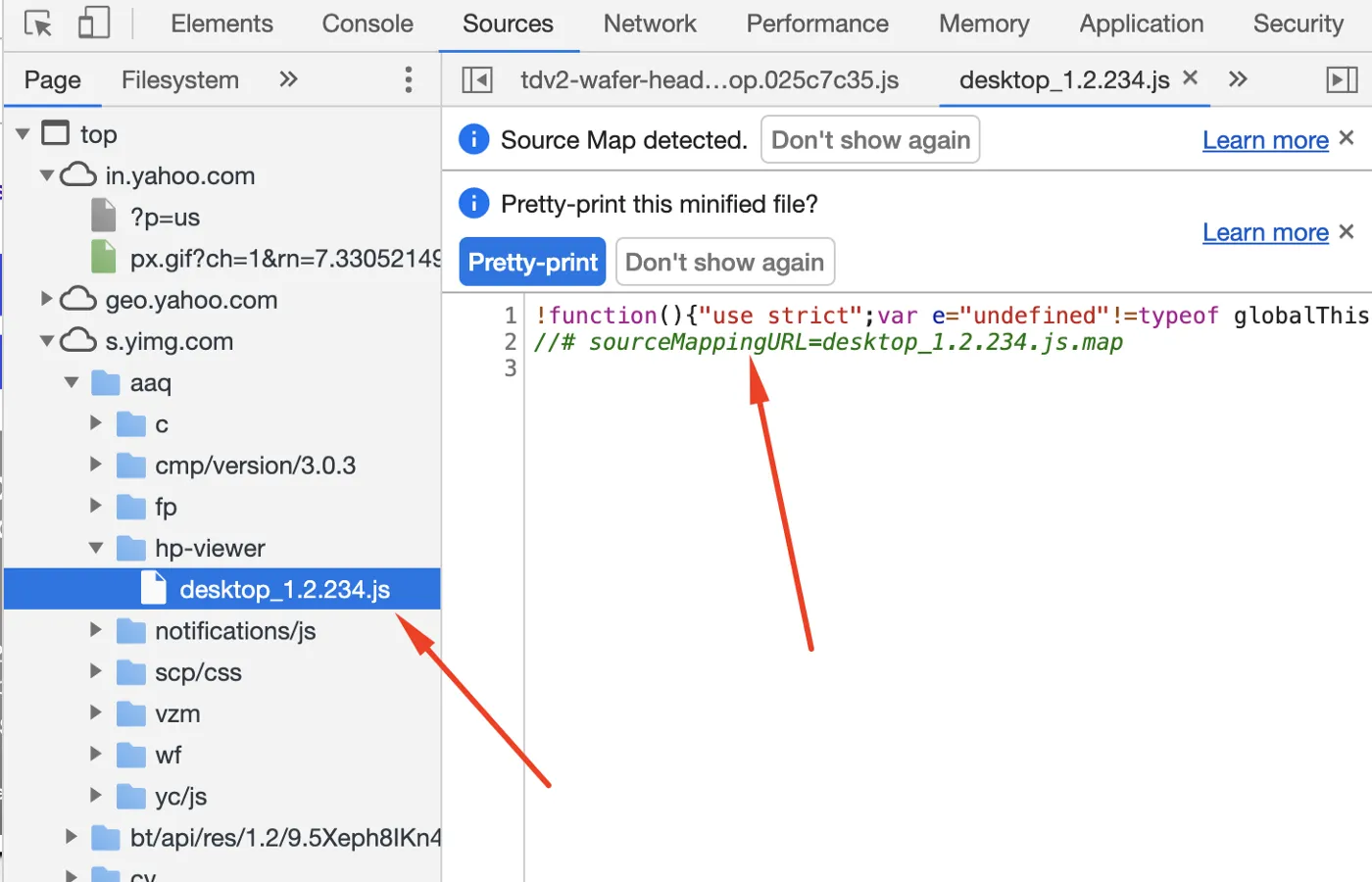Show more navigator tabs chevron
The height and width of the screenshot is (882, 1372).
click(288, 79)
